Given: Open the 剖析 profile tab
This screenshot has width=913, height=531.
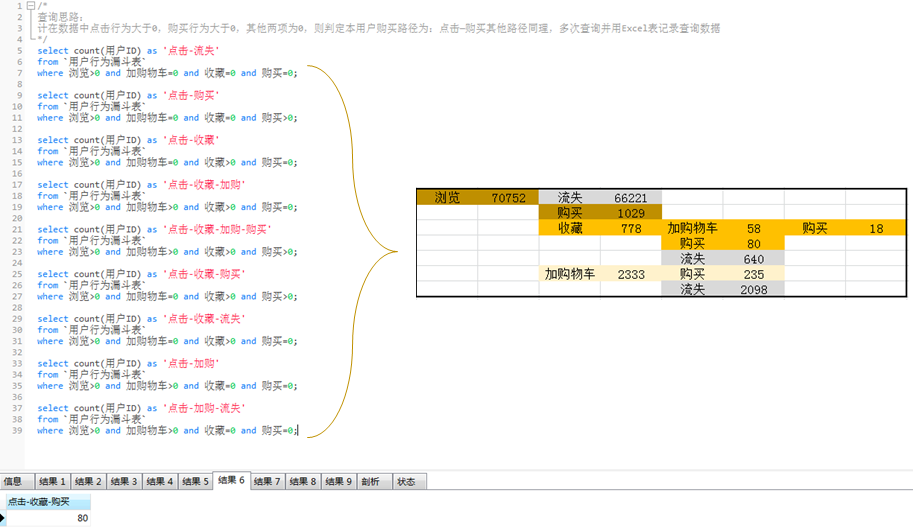Looking at the screenshot, I should [370, 482].
